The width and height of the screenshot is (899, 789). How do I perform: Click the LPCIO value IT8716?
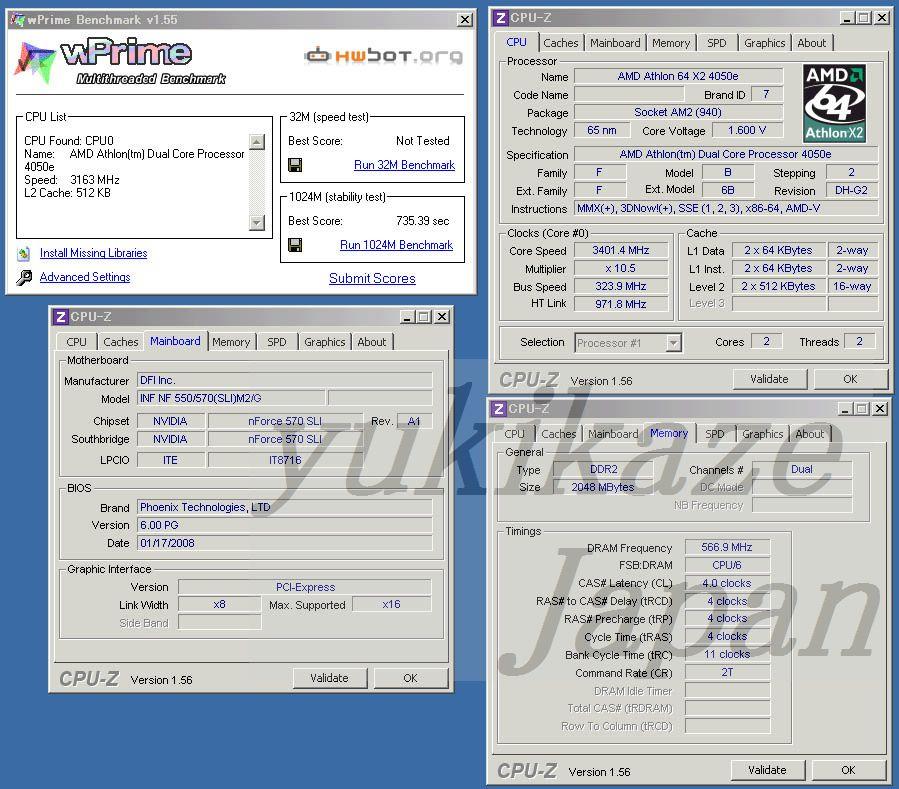click(285, 460)
